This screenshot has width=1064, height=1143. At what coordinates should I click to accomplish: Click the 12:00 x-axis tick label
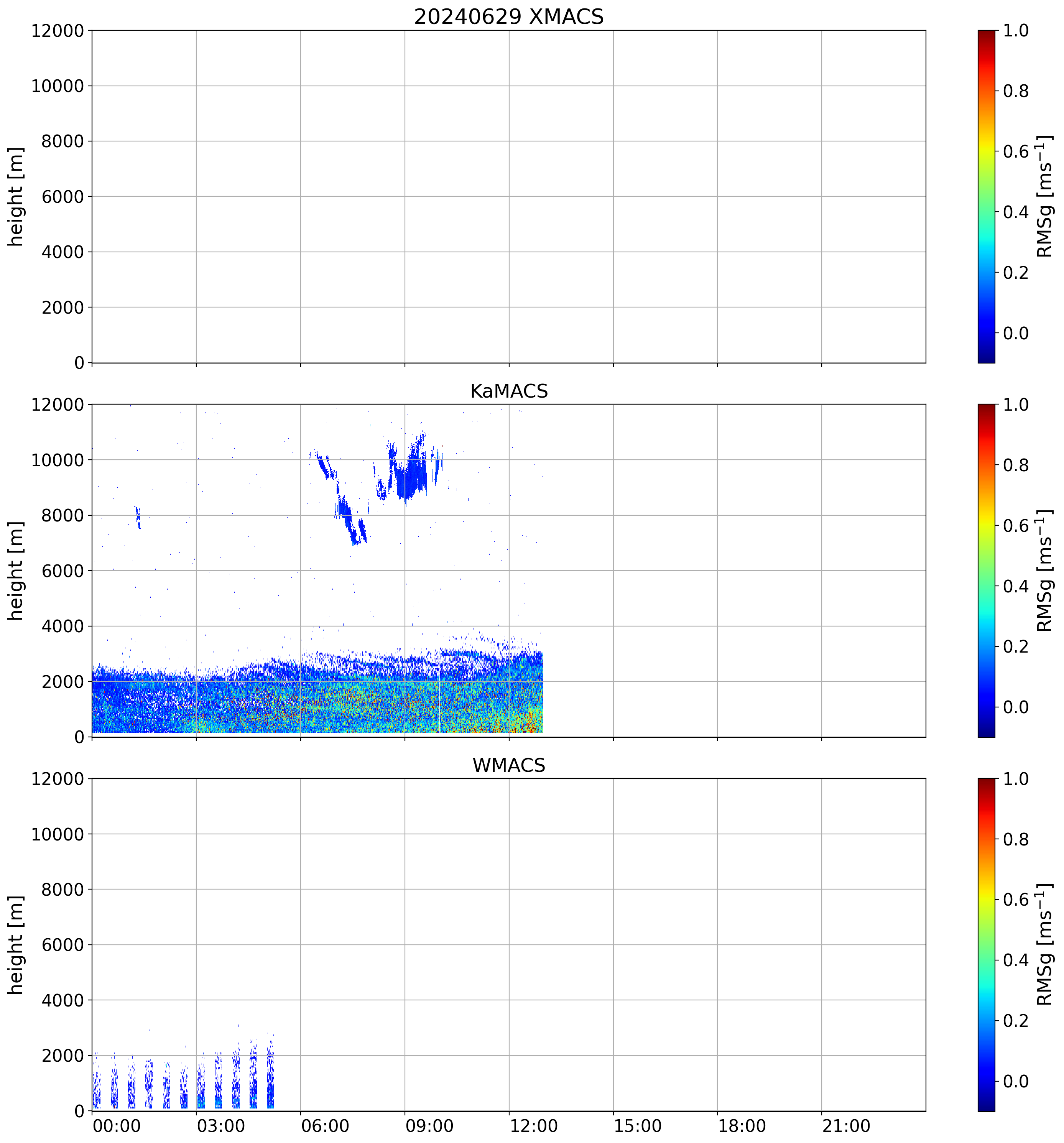[533, 1125]
